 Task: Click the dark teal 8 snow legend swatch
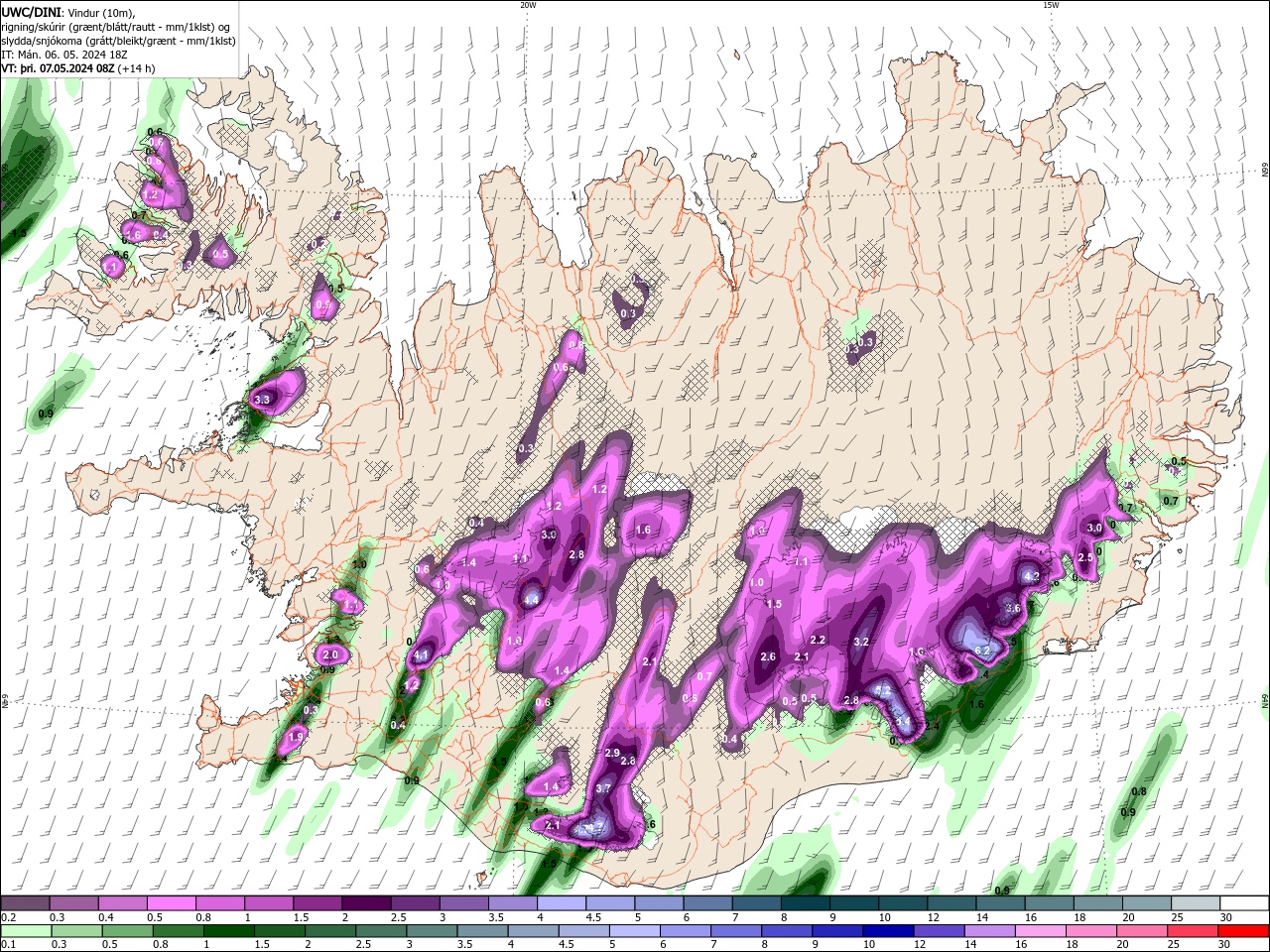[806, 903]
